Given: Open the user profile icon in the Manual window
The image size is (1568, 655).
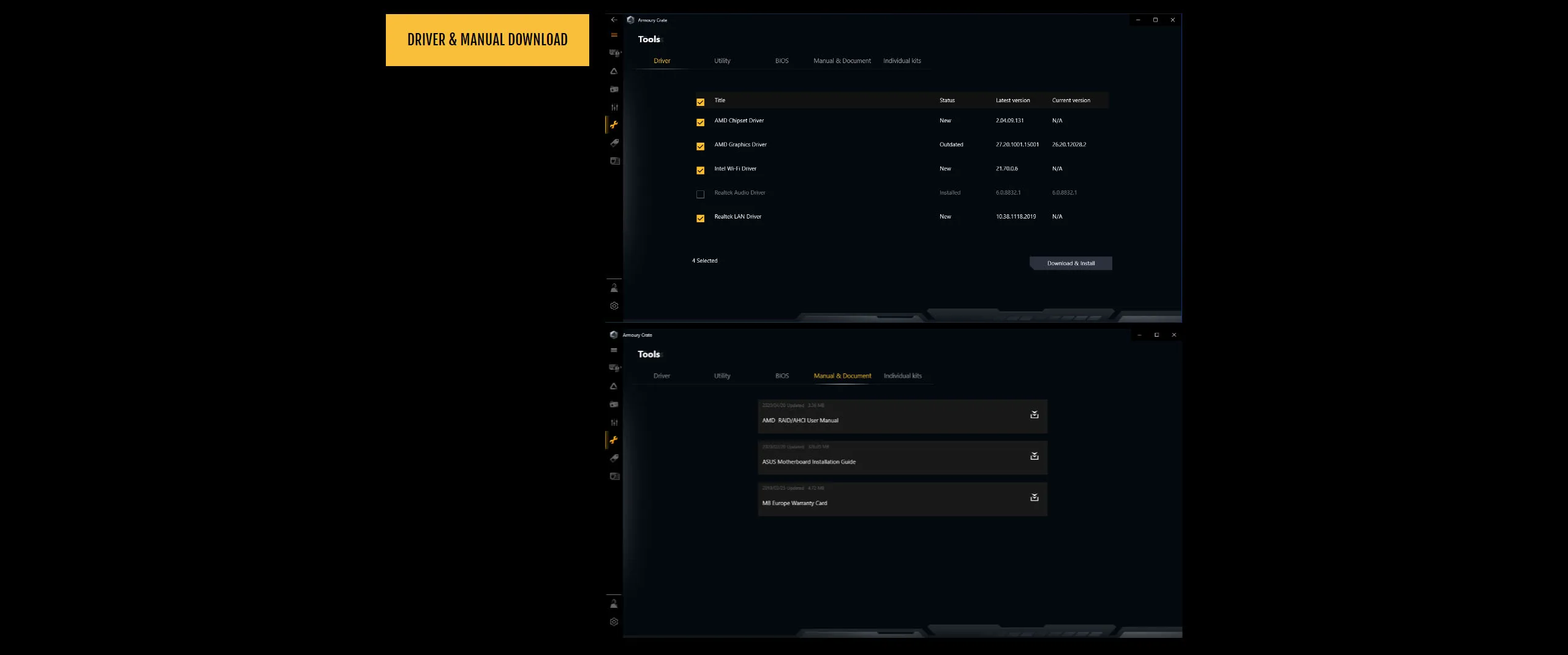Looking at the screenshot, I should click(614, 604).
